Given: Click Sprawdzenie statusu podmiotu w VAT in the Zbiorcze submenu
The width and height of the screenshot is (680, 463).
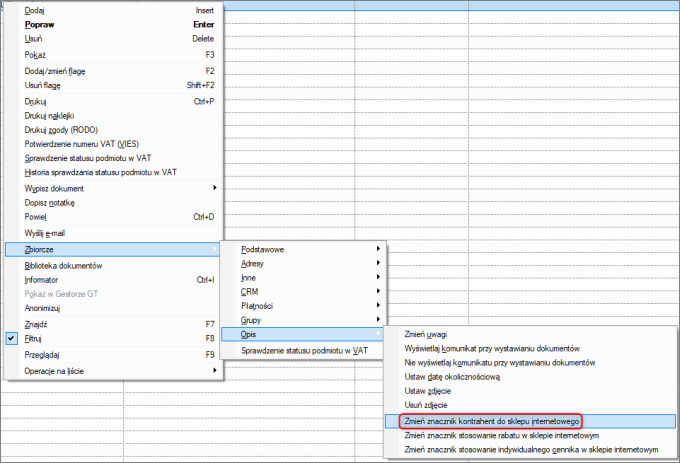Looking at the screenshot, I should click(x=302, y=351).
